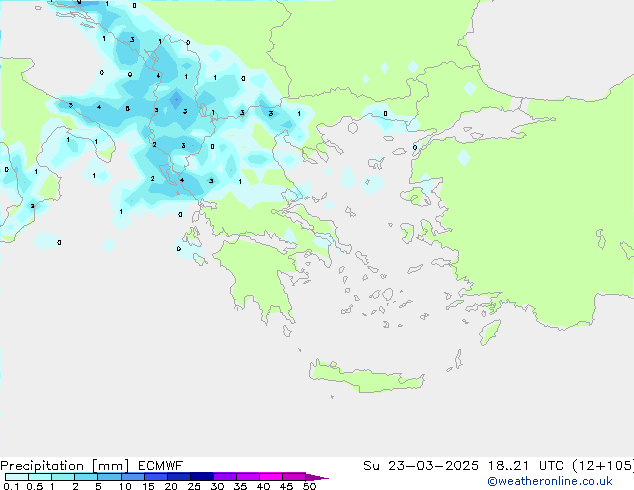
Task: Click the island of Crete on map
Action: (x=366, y=376)
